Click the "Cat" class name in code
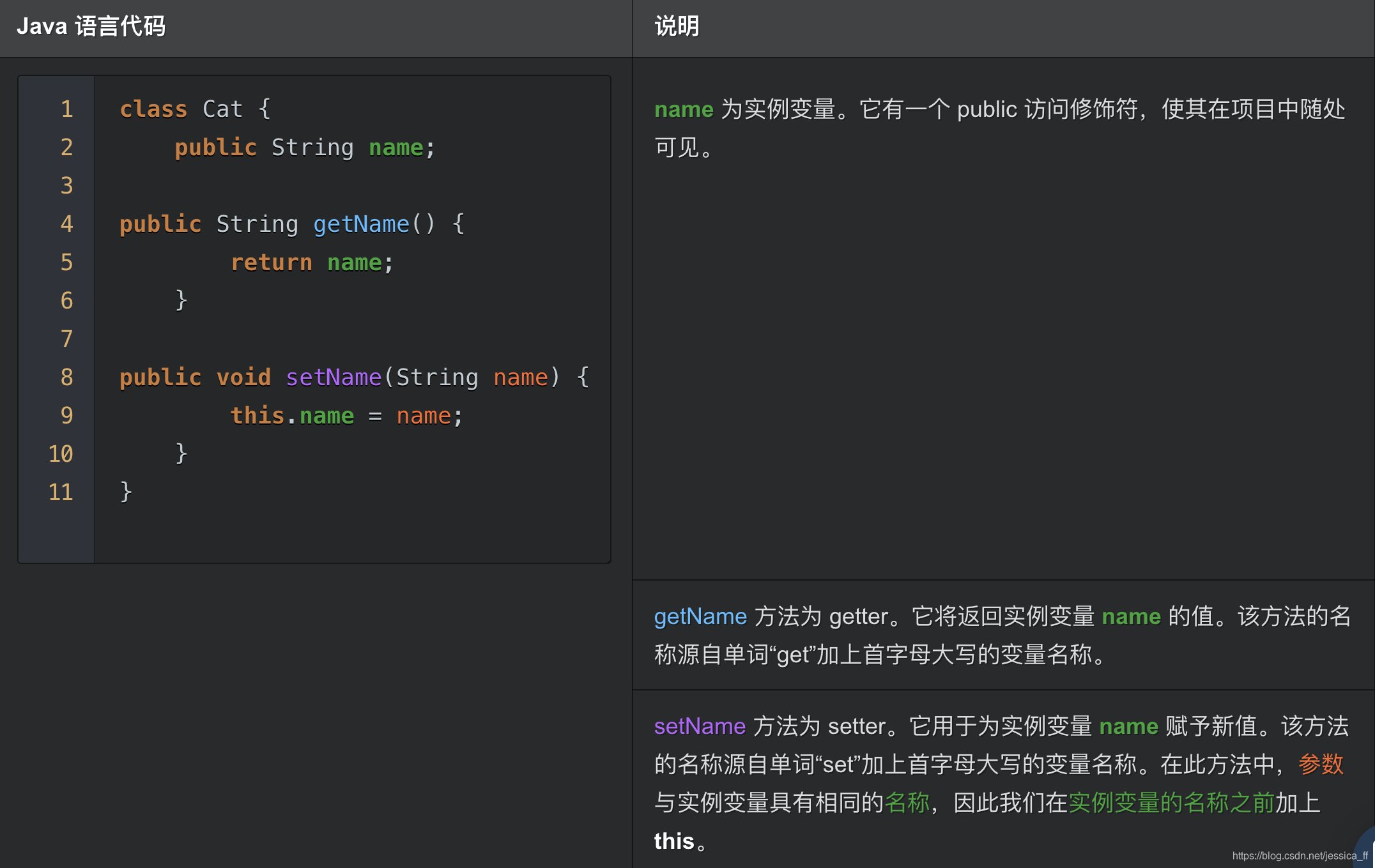This screenshot has width=1375, height=868. point(222,109)
